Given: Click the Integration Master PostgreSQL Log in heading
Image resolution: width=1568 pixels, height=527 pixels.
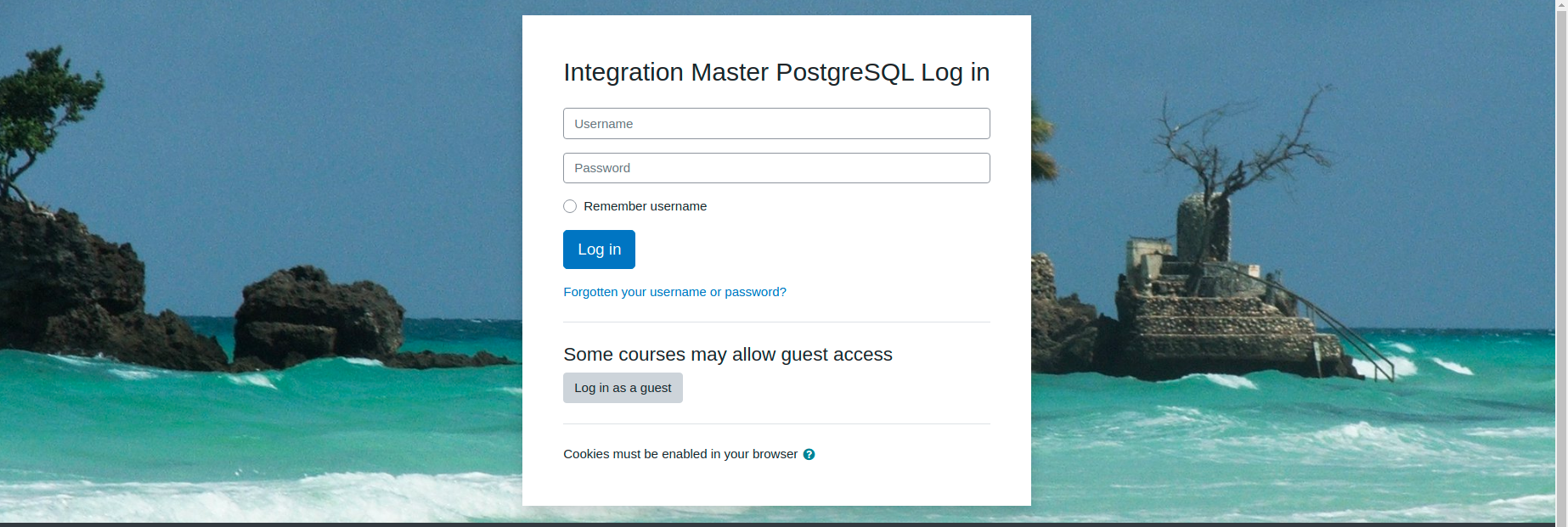Looking at the screenshot, I should [x=776, y=72].
